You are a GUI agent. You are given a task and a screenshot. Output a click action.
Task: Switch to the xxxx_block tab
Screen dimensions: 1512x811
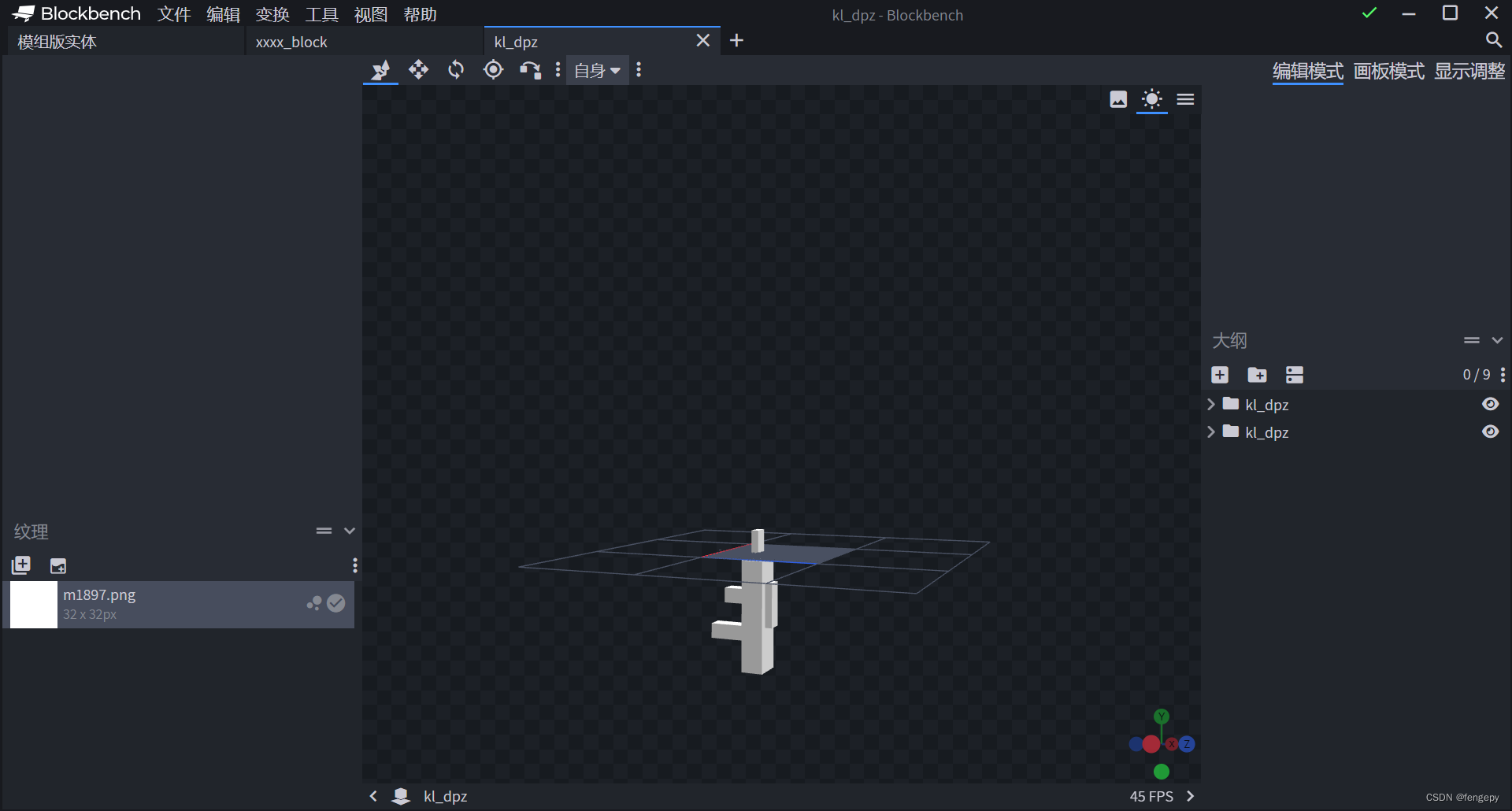pyautogui.click(x=291, y=42)
